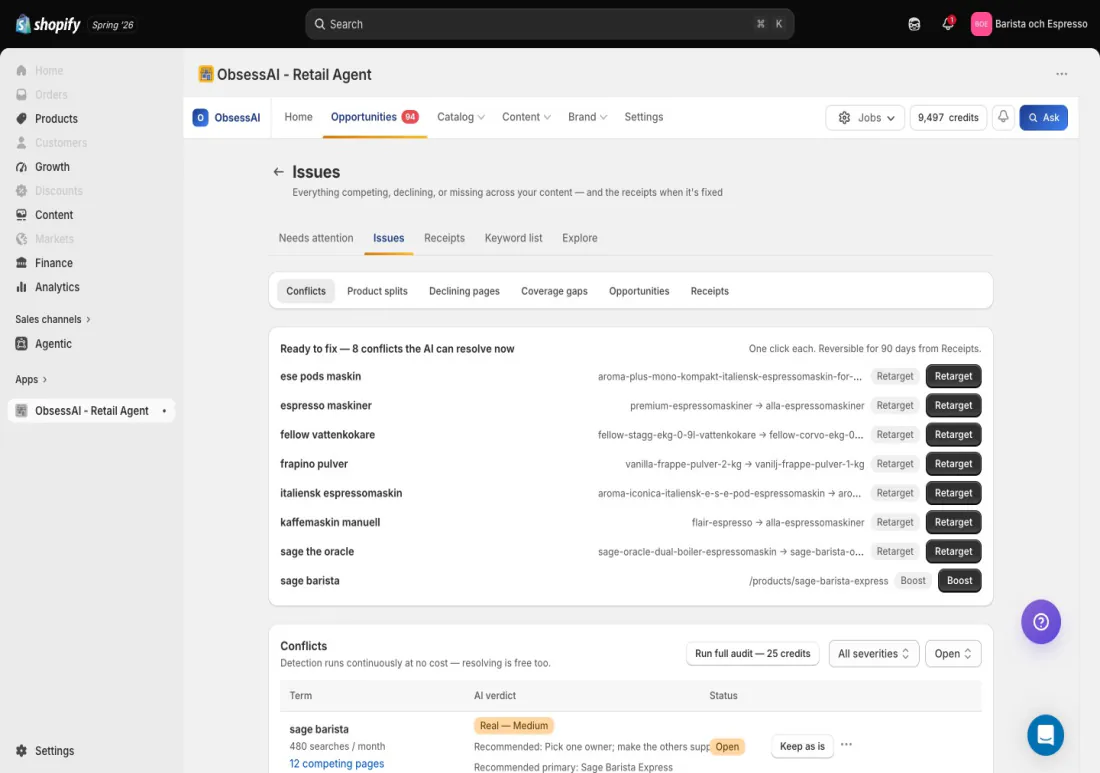
Task: Click the Markets globe icon in sidebar
Action: [21, 238]
